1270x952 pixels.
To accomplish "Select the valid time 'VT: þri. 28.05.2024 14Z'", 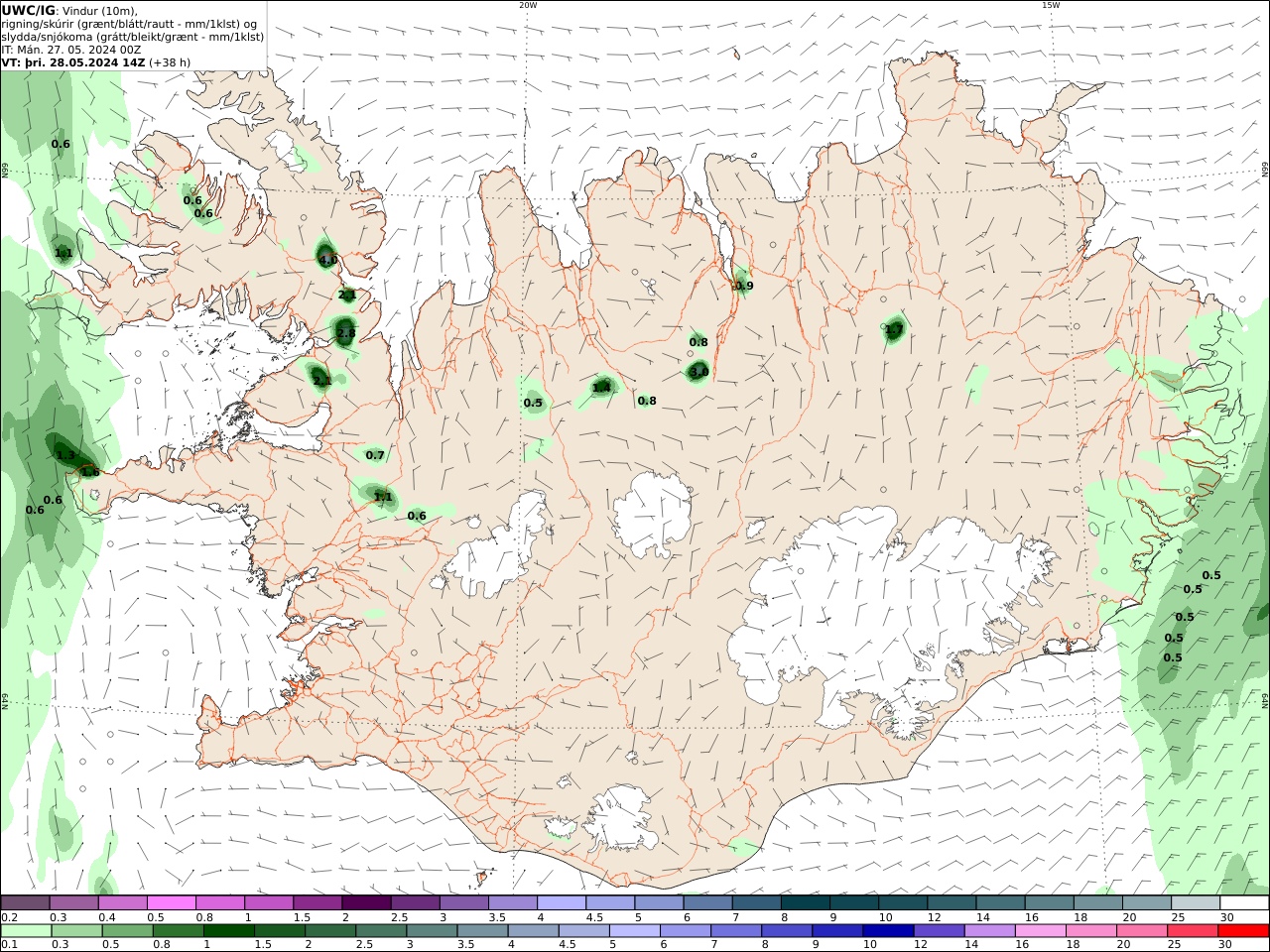I will pyautogui.click(x=74, y=62).
